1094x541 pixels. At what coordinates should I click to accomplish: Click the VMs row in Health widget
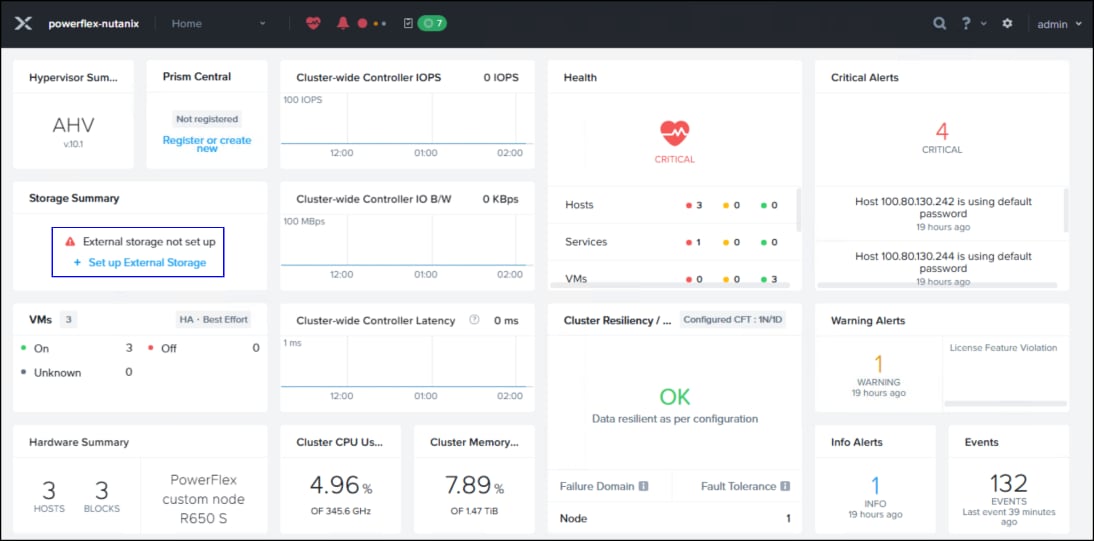point(672,279)
